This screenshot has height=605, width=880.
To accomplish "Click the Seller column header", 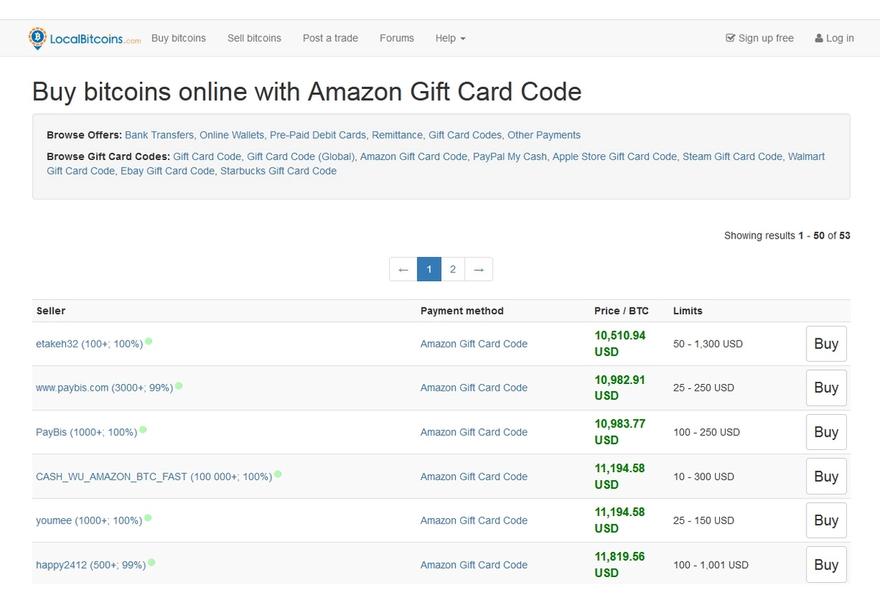I will (51, 311).
